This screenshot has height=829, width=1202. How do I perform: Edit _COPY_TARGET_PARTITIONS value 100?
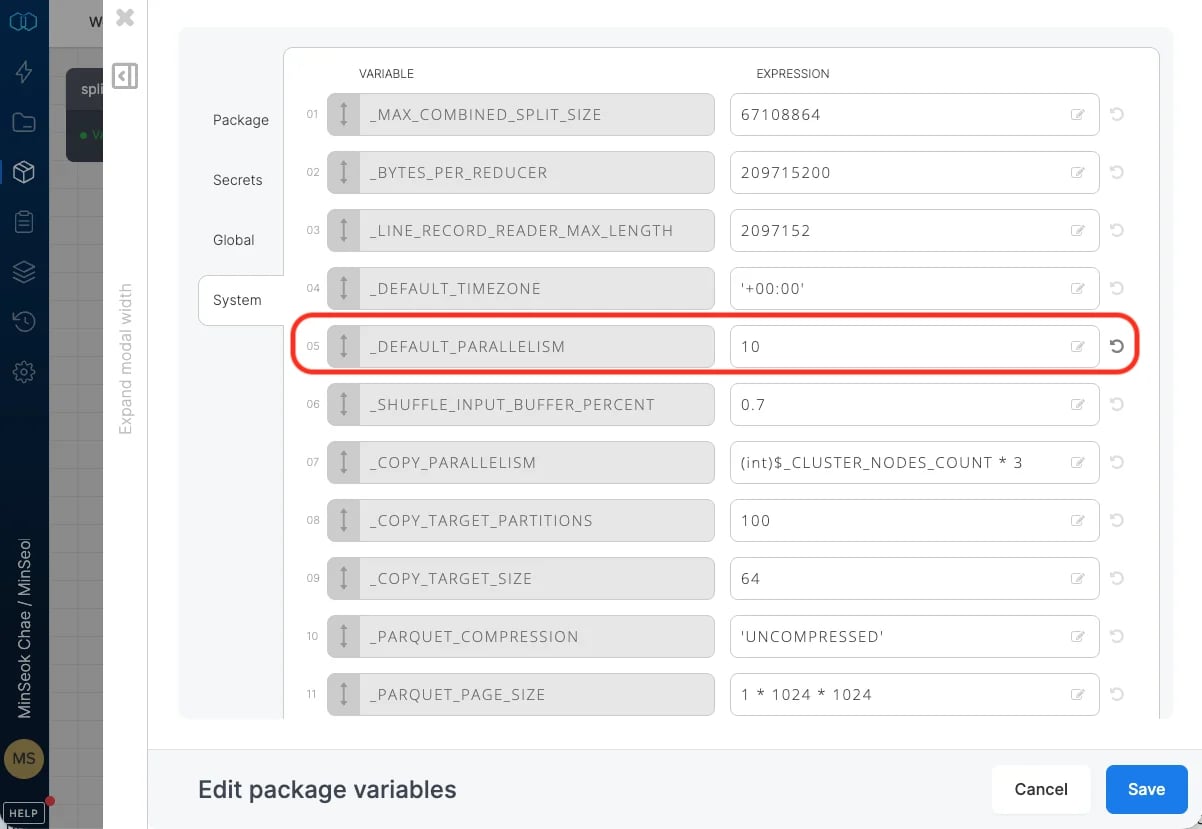pyautogui.click(x=915, y=520)
